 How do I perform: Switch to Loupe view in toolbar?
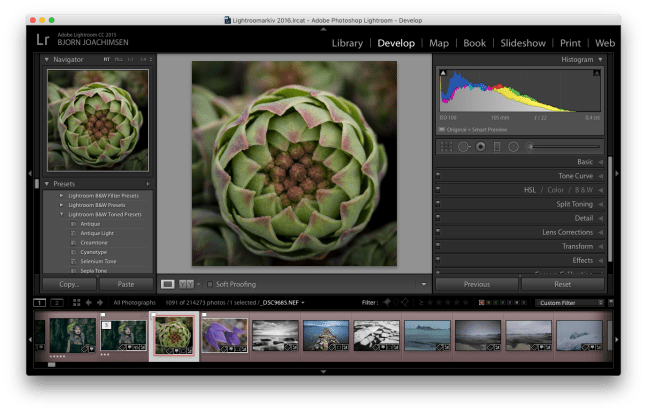(168, 284)
